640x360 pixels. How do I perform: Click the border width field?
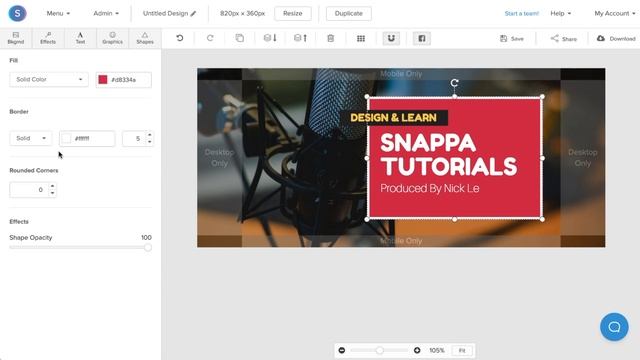(x=134, y=138)
